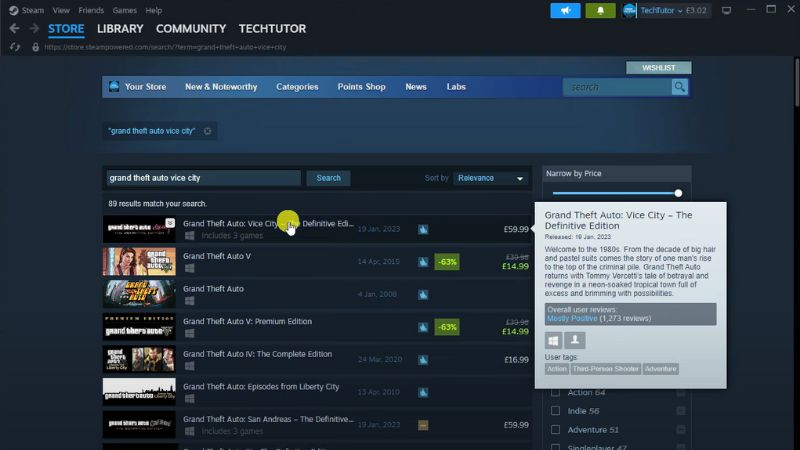Viewport: 800px width, 450px height.
Task: Click the forward arrow navigation icon
Action: 34,29
